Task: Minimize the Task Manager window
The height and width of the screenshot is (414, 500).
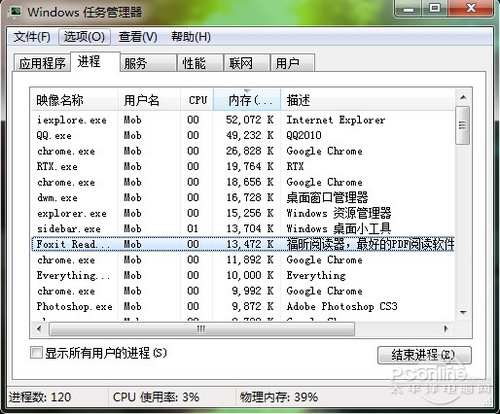Action: (408, 8)
